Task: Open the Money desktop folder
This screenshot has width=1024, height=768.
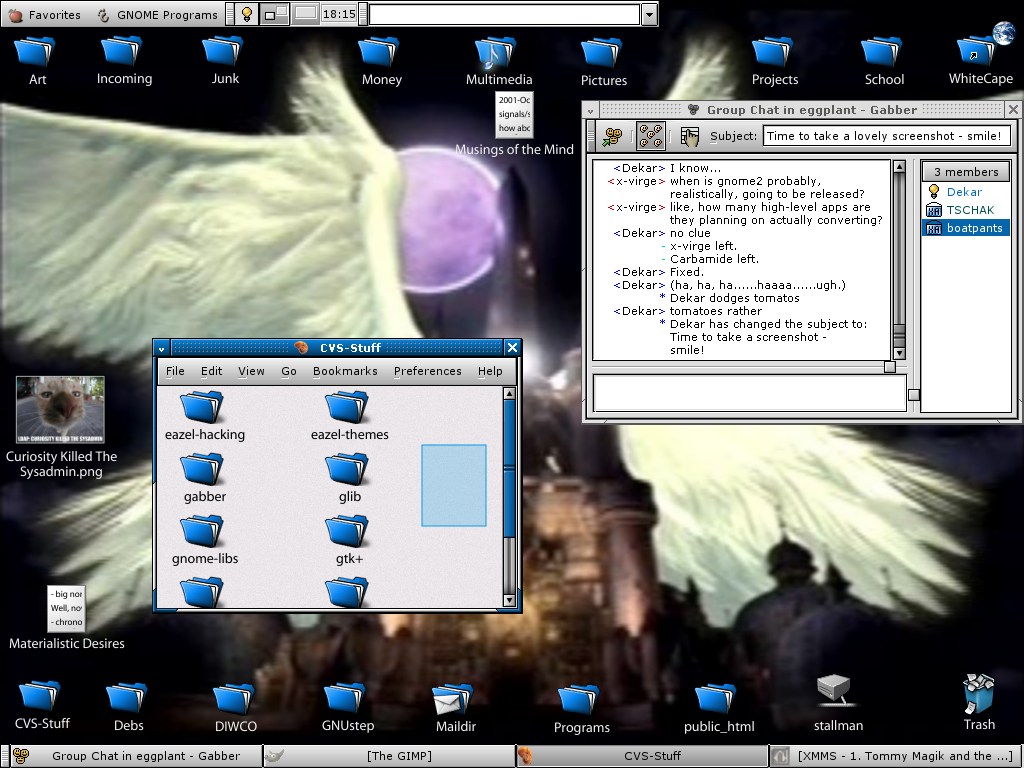Action: [x=381, y=61]
